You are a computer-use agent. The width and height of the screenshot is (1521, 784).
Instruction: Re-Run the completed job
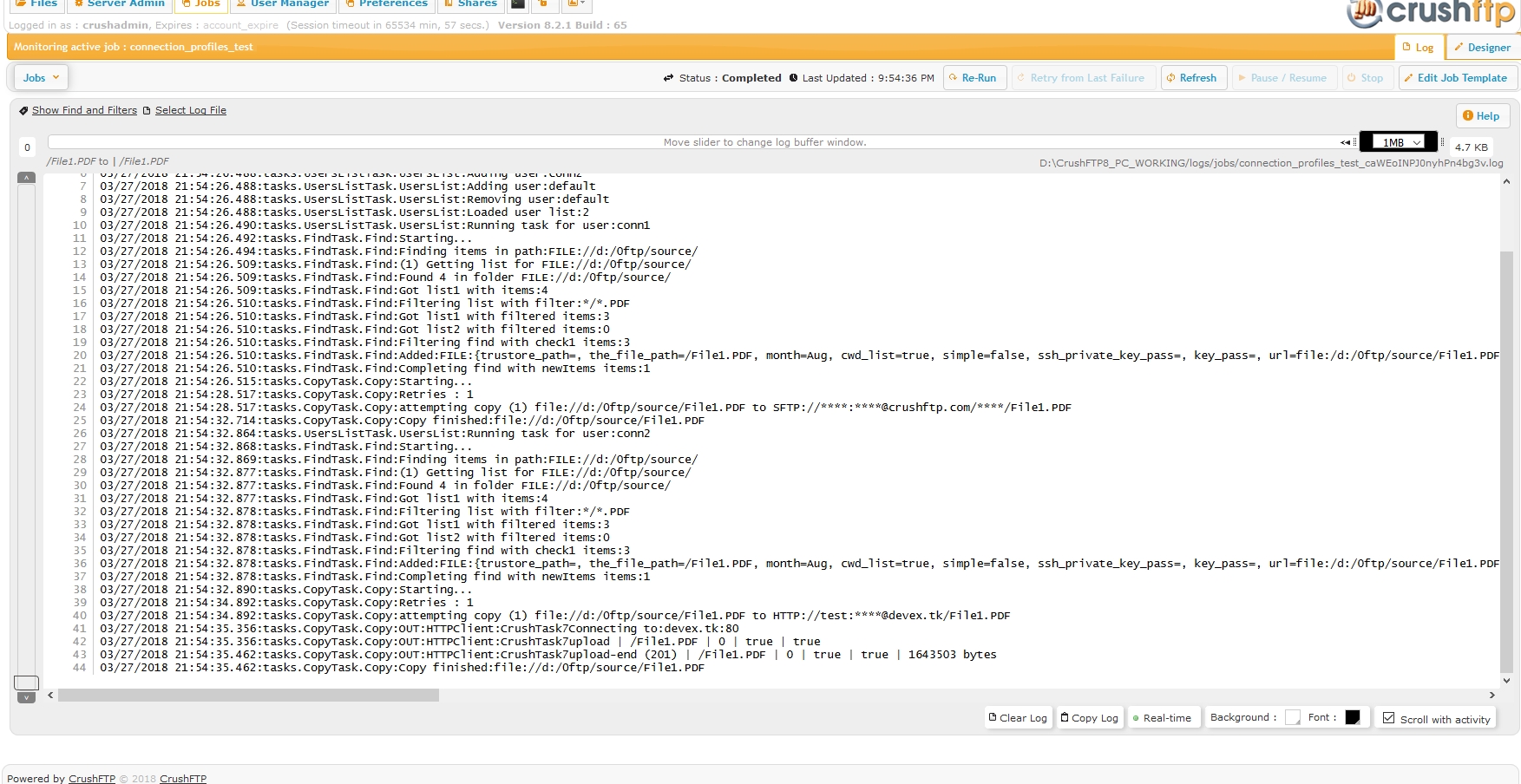point(973,78)
